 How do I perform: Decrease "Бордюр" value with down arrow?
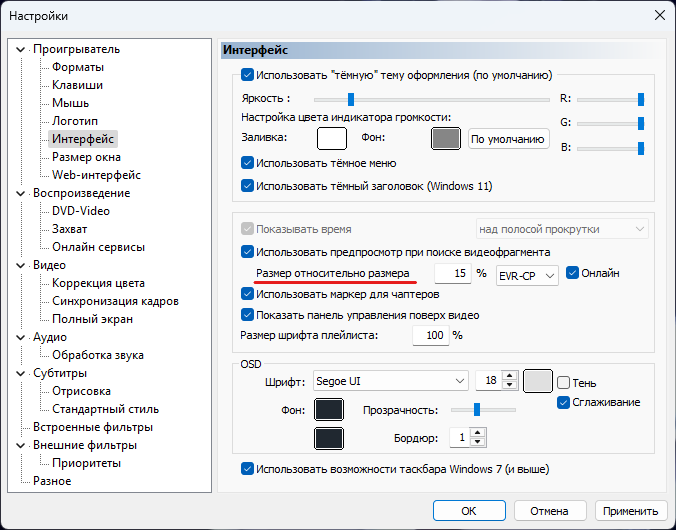(477, 442)
